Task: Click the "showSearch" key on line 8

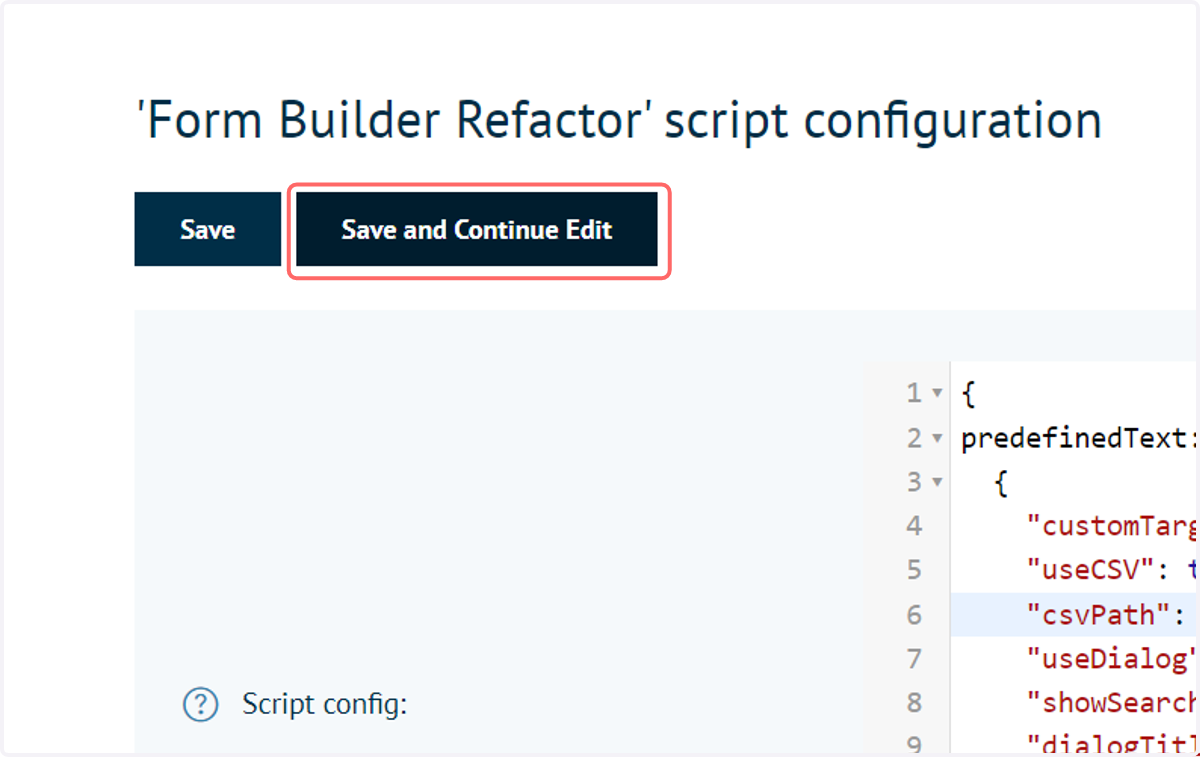Action: [x=1112, y=702]
